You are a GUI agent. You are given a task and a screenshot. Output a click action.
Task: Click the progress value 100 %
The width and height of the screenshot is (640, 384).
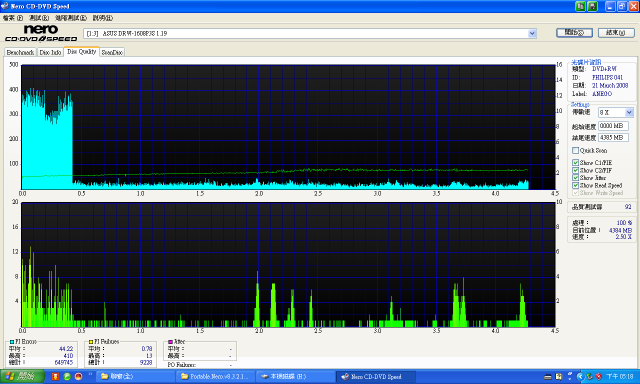pyautogui.click(x=624, y=223)
